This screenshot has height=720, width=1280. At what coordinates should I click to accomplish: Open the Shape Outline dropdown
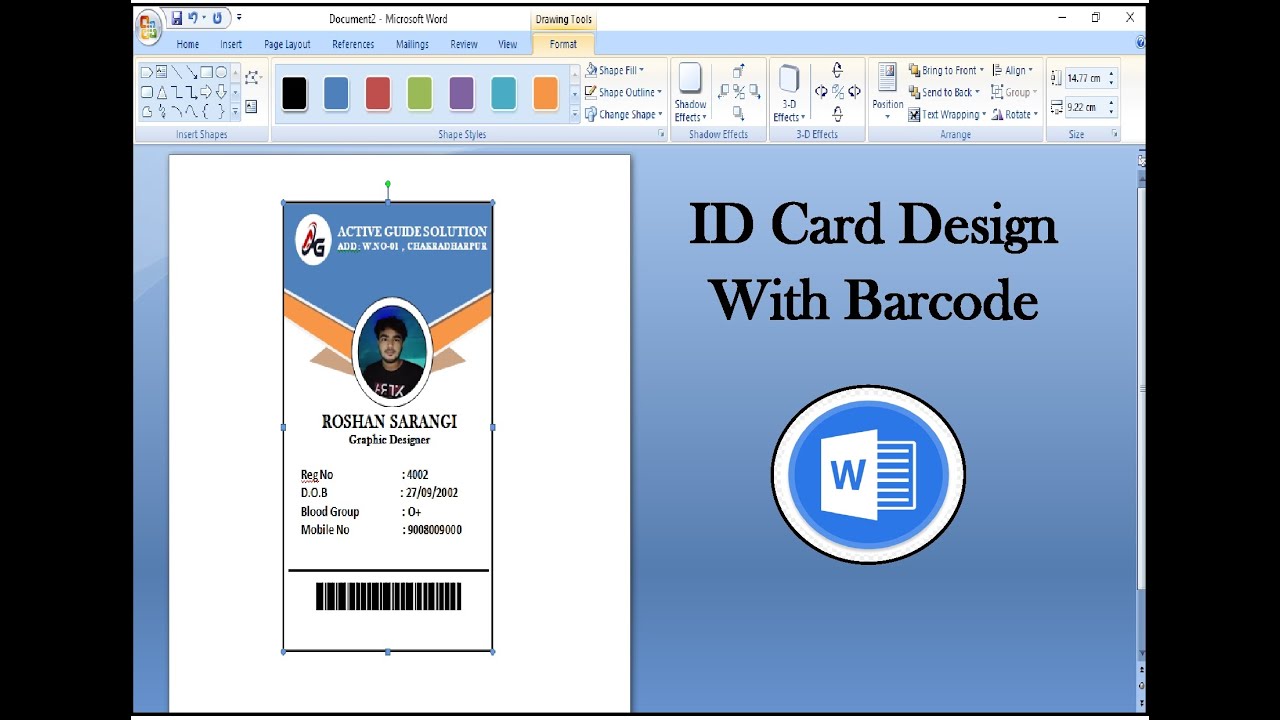623,92
